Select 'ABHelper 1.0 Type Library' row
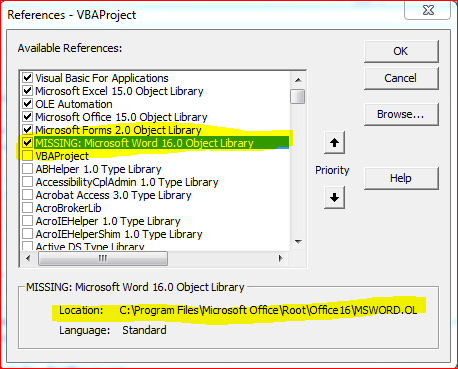458x369 pixels. click(98, 169)
